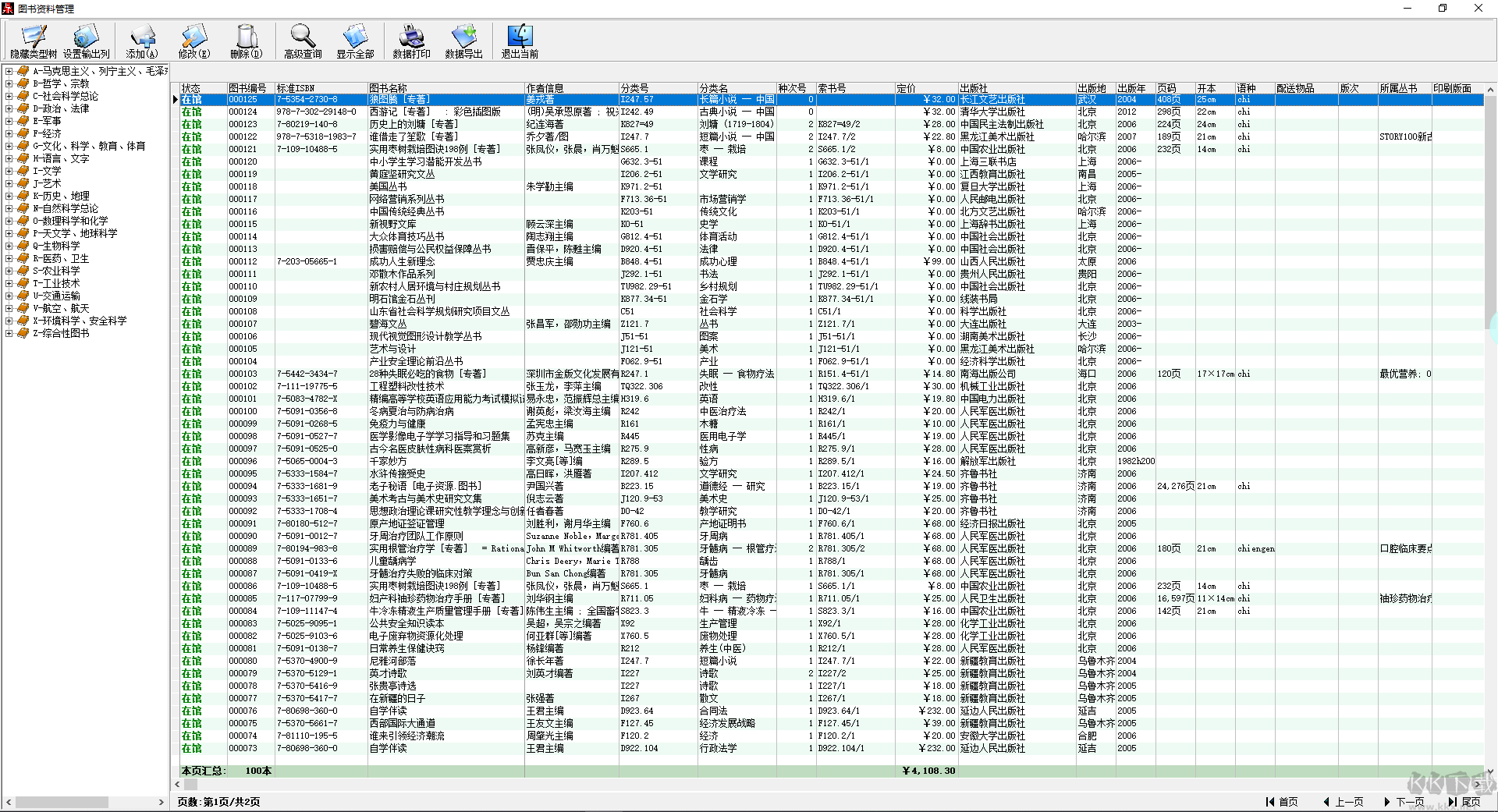Expand the A-马克思主义 tree node
Screen dimensions: 1498x812
[9, 71]
